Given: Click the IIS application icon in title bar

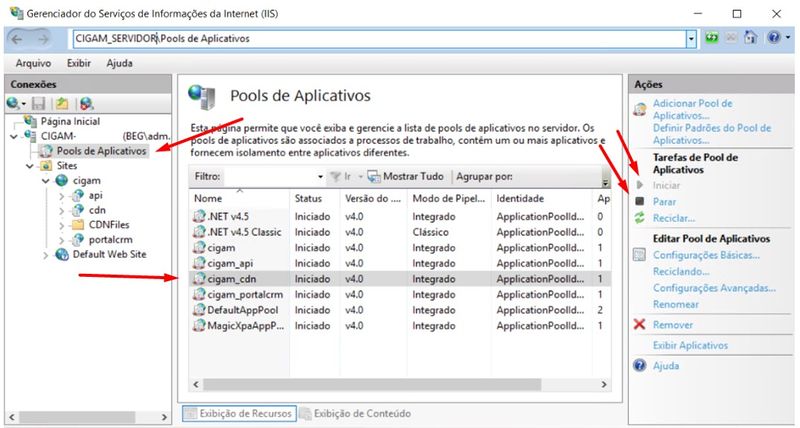Looking at the screenshot, I should click(16, 13).
